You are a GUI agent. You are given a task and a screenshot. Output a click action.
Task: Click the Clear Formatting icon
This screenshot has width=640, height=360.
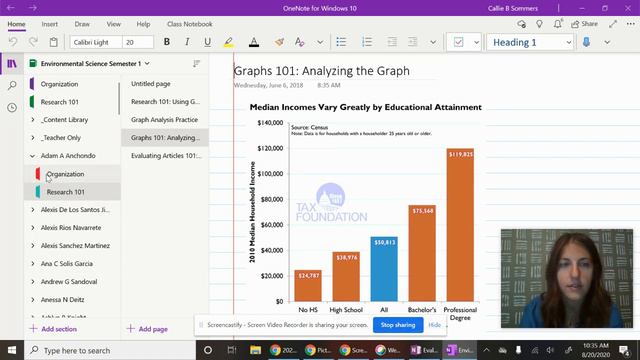click(x=300, y=42)
